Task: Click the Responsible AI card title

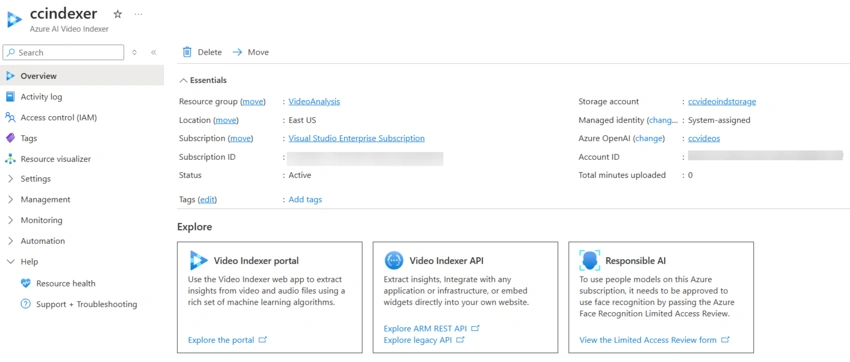Action: pos(635,261)
